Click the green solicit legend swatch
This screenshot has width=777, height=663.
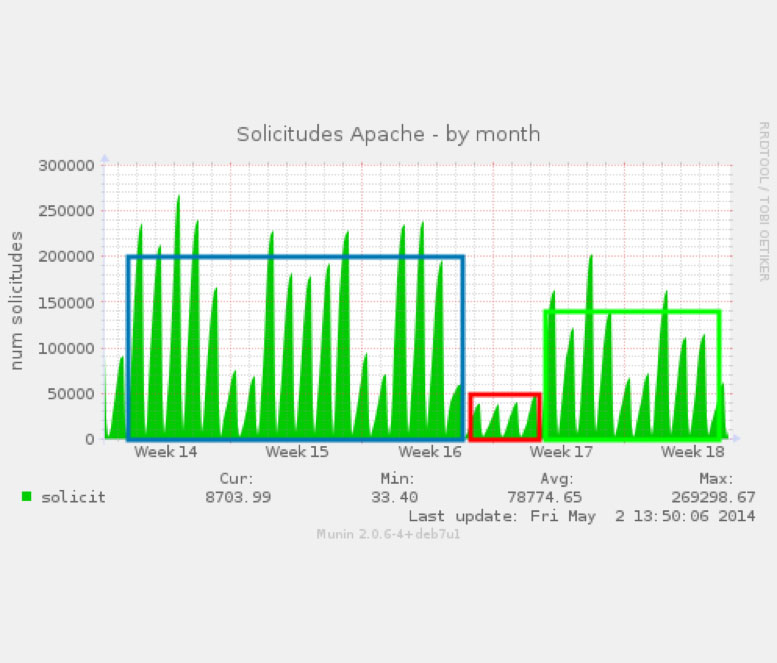[26, 496]
